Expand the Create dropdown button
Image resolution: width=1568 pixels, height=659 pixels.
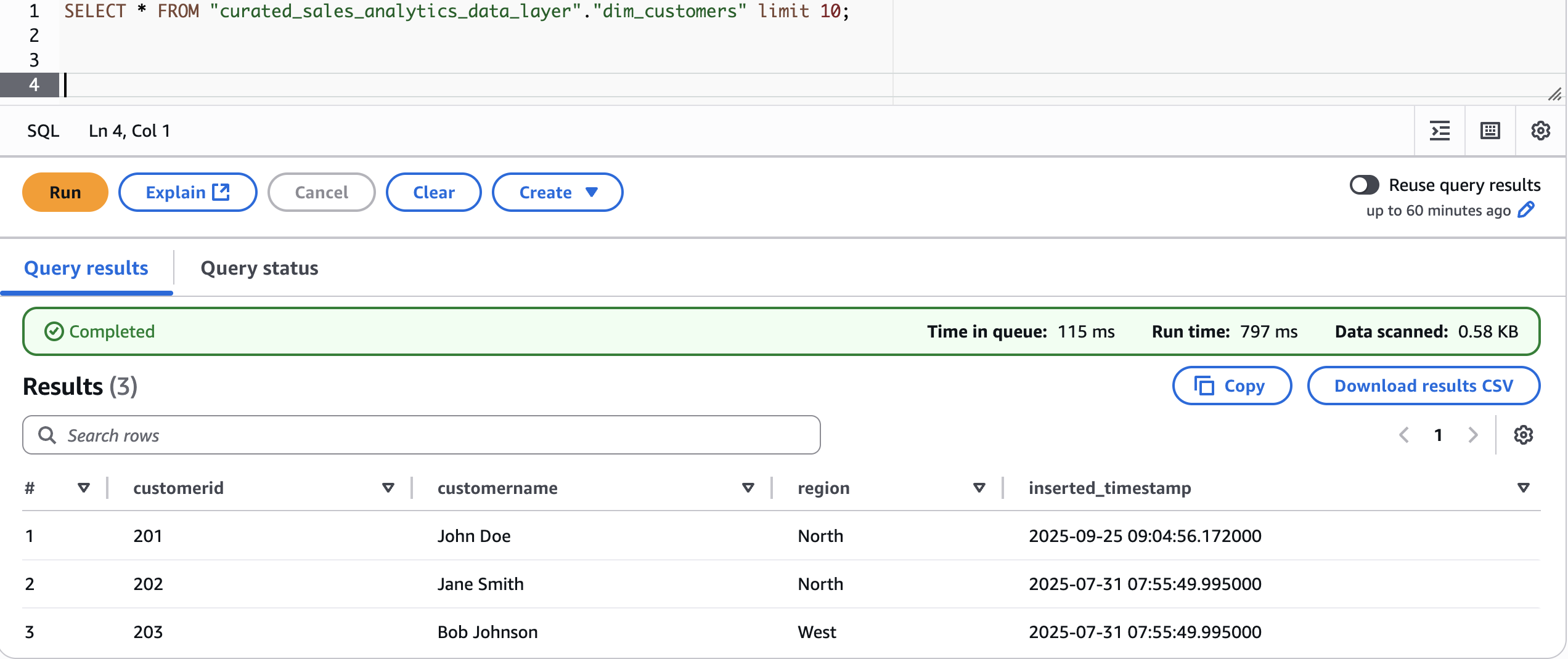click(557, 192)
